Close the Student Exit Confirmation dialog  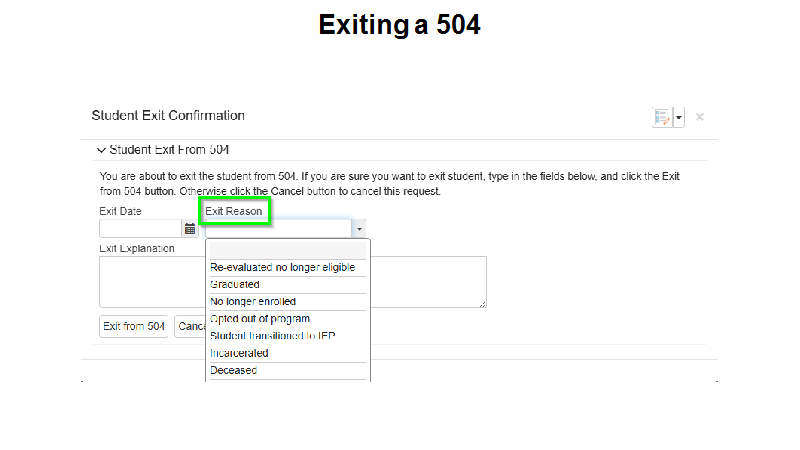pos(699,117)
